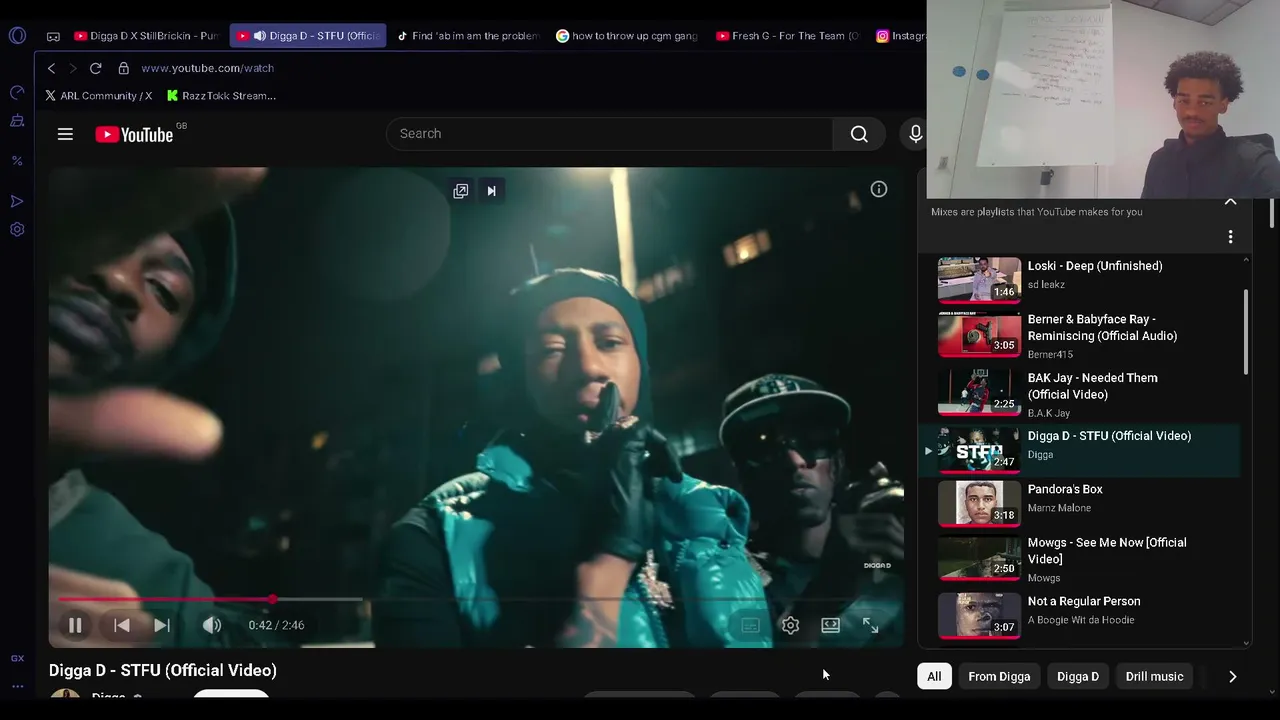This screenshot has width=1280, height=720.
Task: Open the Opera GX menu logo
Action: point(17,36)
